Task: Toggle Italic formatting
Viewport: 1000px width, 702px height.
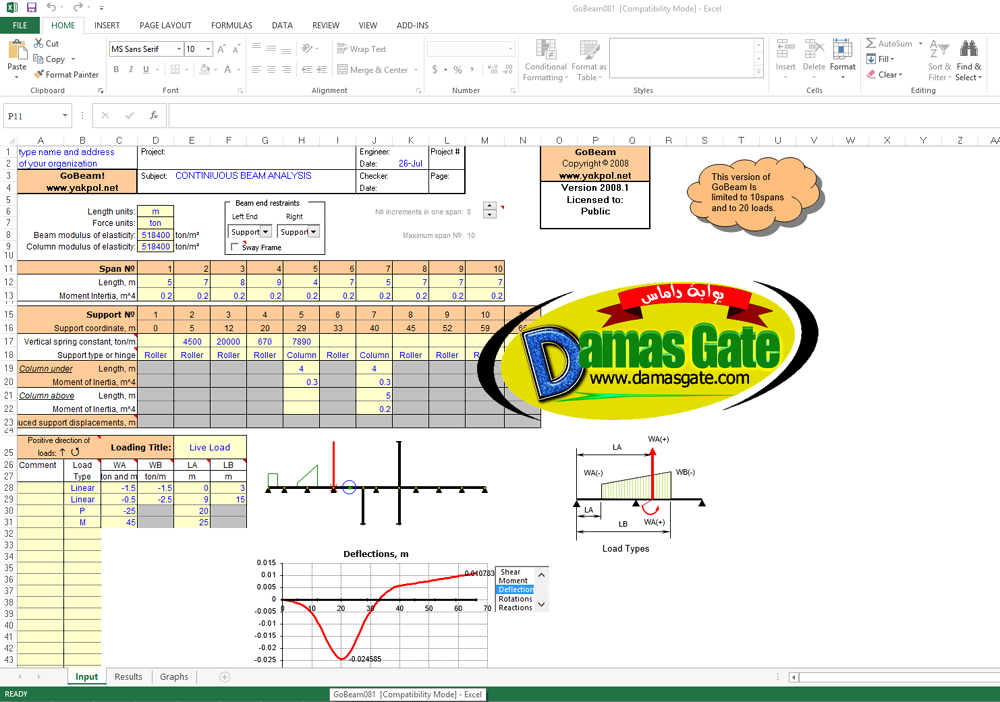Action: (131, 69)
